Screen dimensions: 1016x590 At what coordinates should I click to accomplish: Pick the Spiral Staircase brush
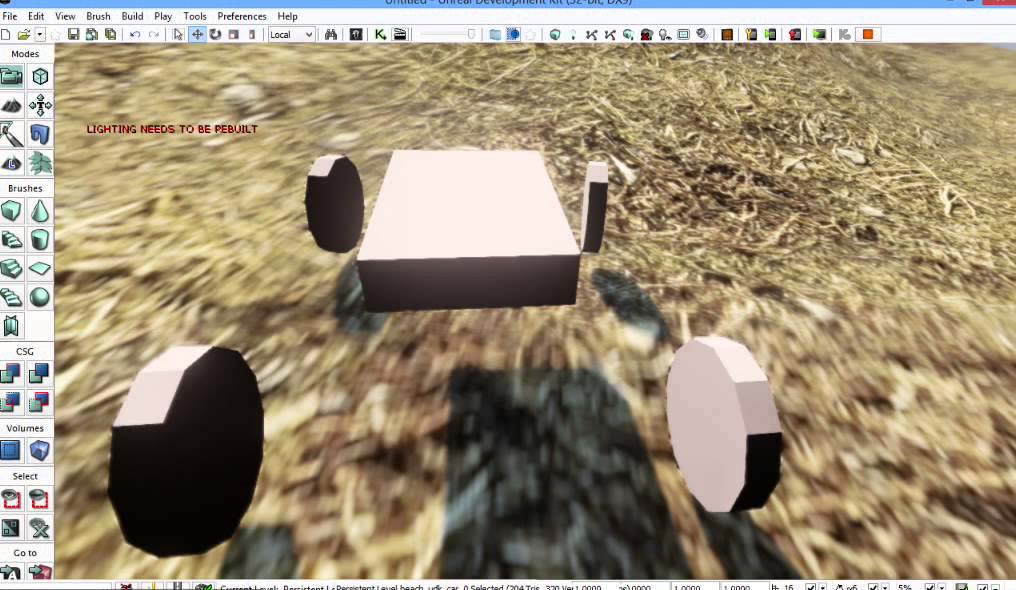pyautogui.click(x=12, y=297)
